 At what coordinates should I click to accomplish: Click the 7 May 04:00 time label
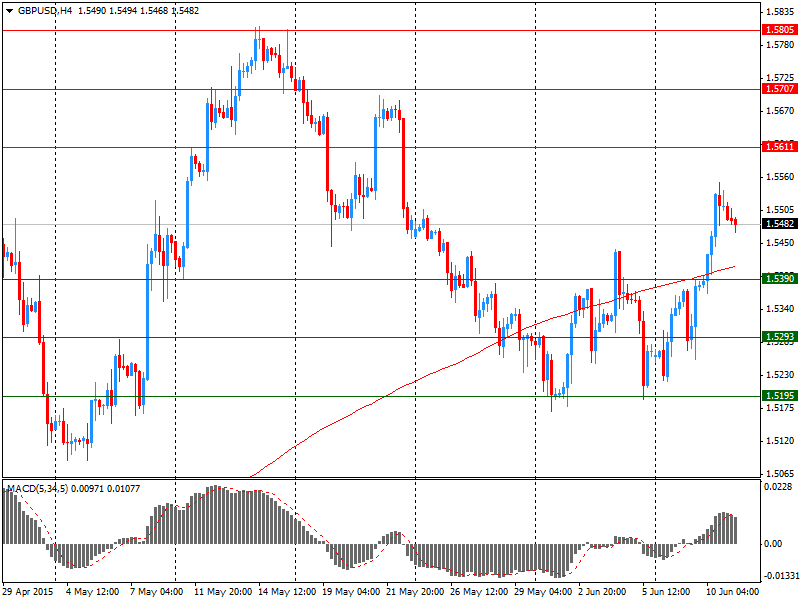point(157,592)
